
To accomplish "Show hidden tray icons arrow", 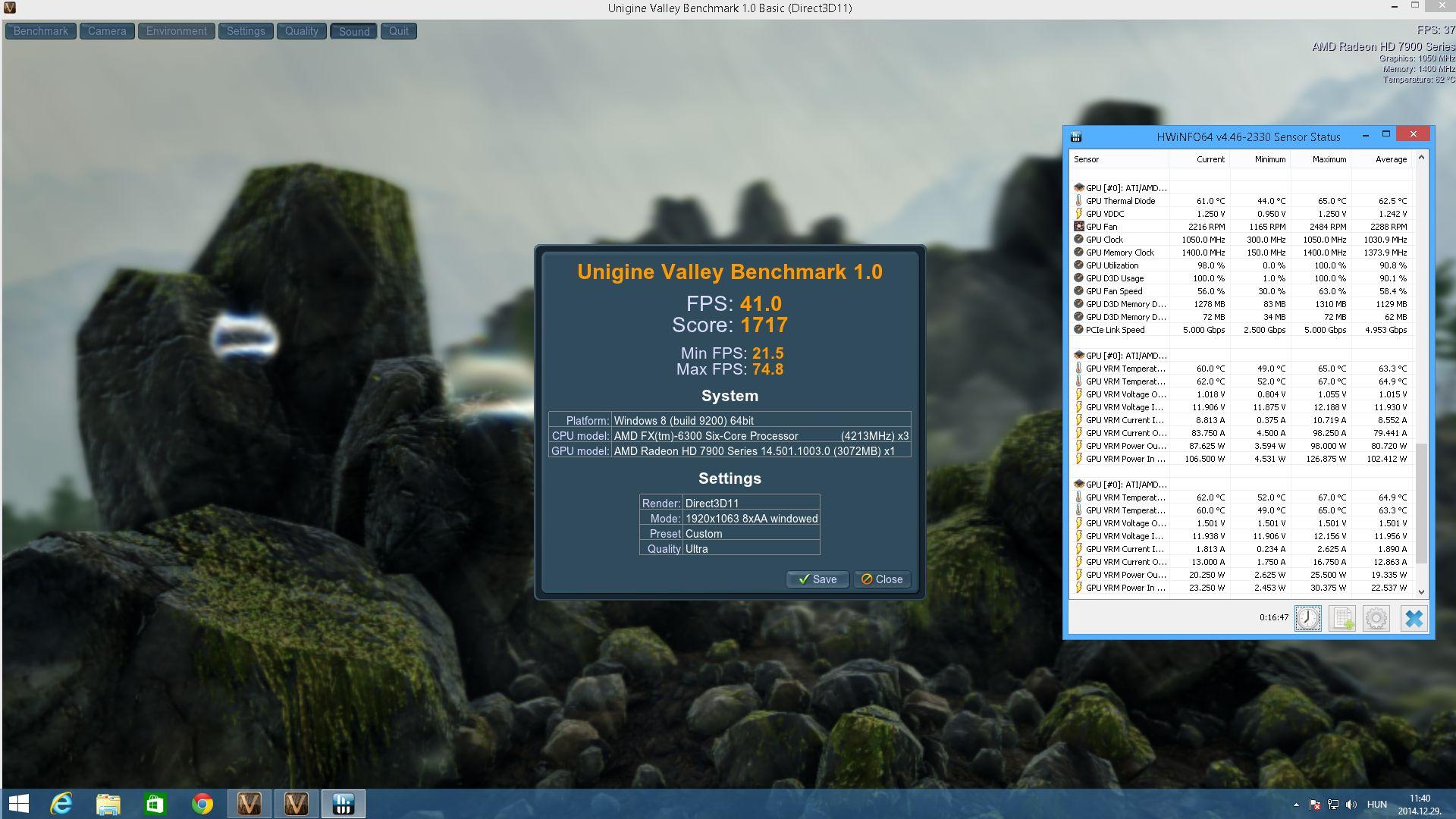I will (x=1296, y=805).
